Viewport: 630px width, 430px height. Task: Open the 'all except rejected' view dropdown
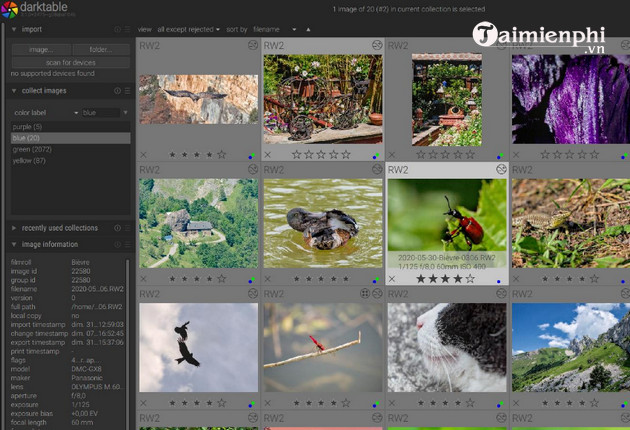189,29
